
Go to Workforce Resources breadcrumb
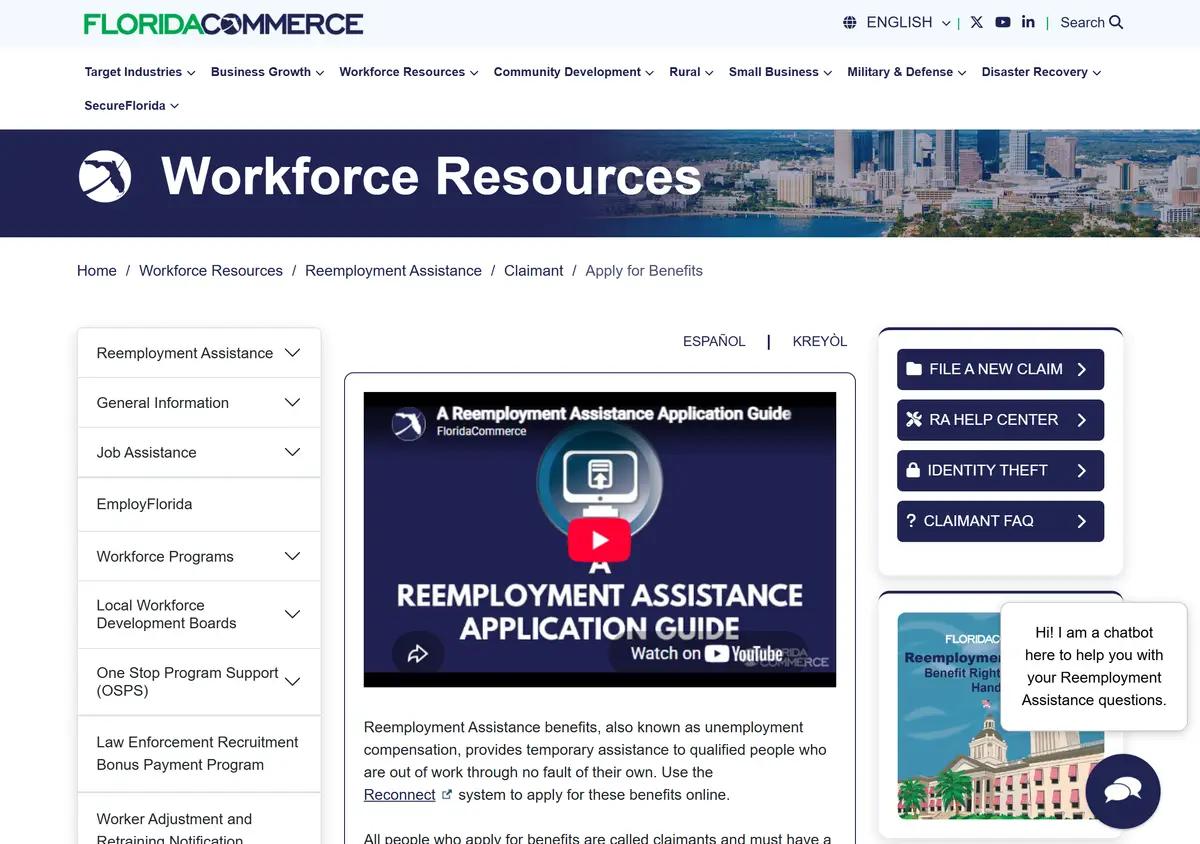211,270
